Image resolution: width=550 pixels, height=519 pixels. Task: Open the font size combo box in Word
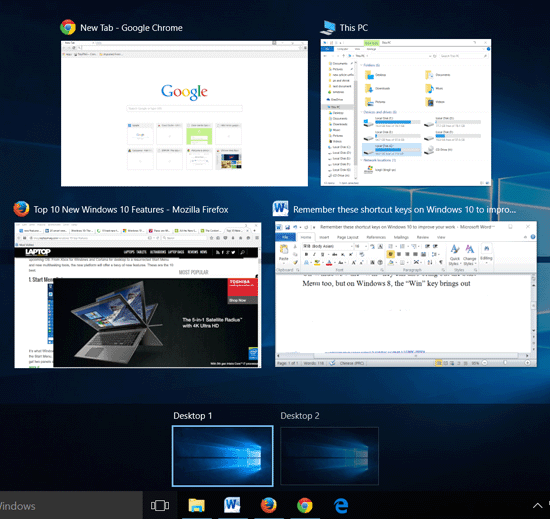coord(360,246)
